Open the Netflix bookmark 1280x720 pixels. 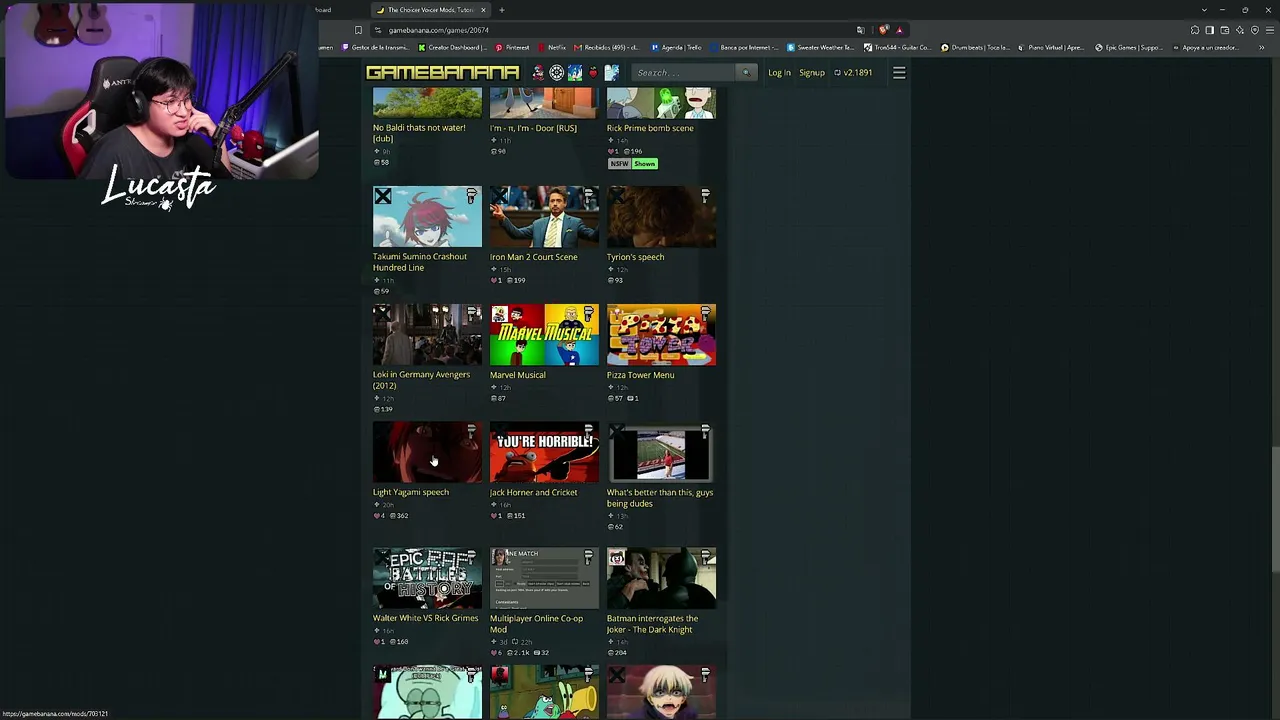552,47
